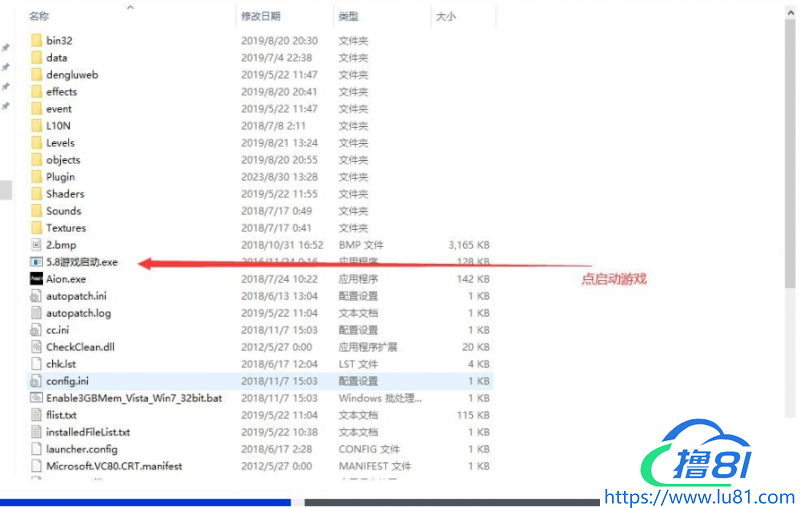Open the Textures folder
Viewport: 800px width, 508px height.
point(65,228)
